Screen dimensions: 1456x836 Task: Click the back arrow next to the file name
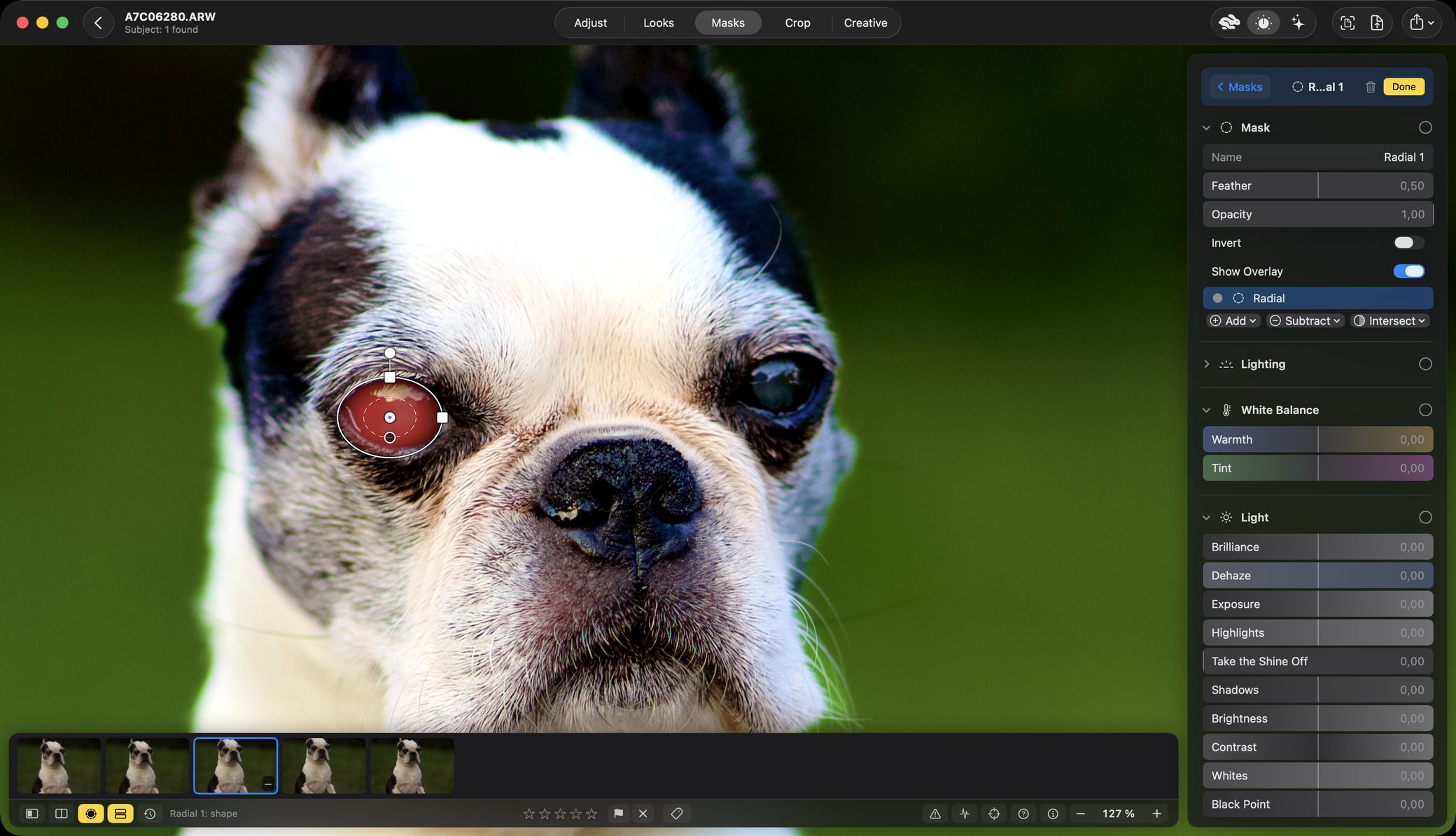pyautogui.click(x=98, y=23)
